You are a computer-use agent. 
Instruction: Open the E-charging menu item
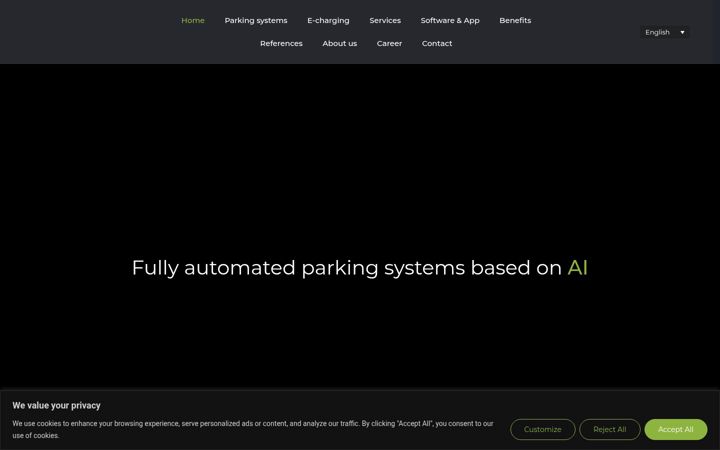point(328,20)
